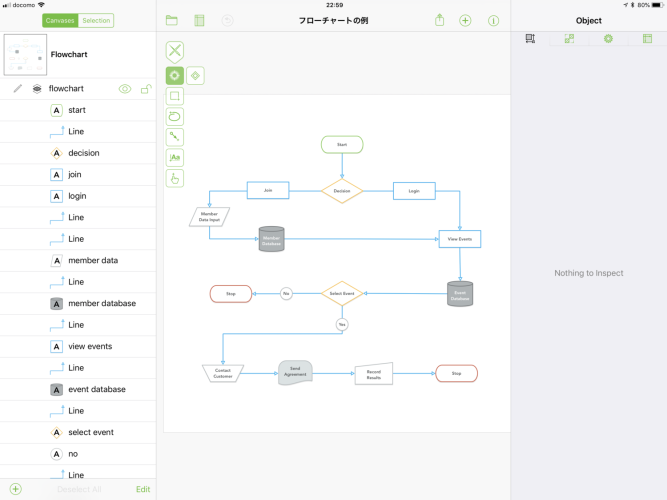The width and height of the screenshot is (667, 500).
Task: Switch to the Selection tab
Action: tap(96, 20)
